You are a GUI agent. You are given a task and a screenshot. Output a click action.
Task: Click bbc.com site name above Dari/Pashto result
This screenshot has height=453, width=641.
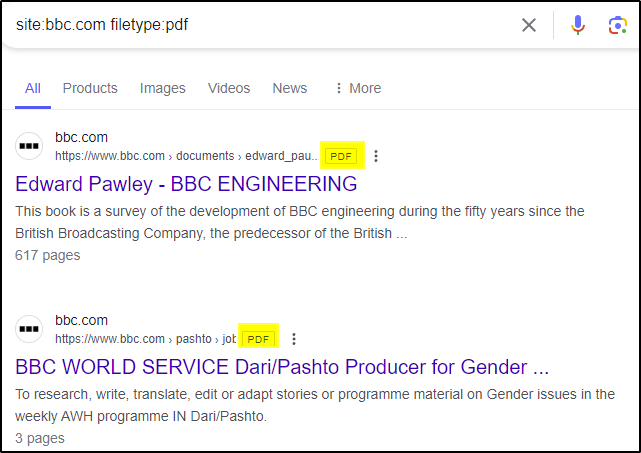pos(81,321)
